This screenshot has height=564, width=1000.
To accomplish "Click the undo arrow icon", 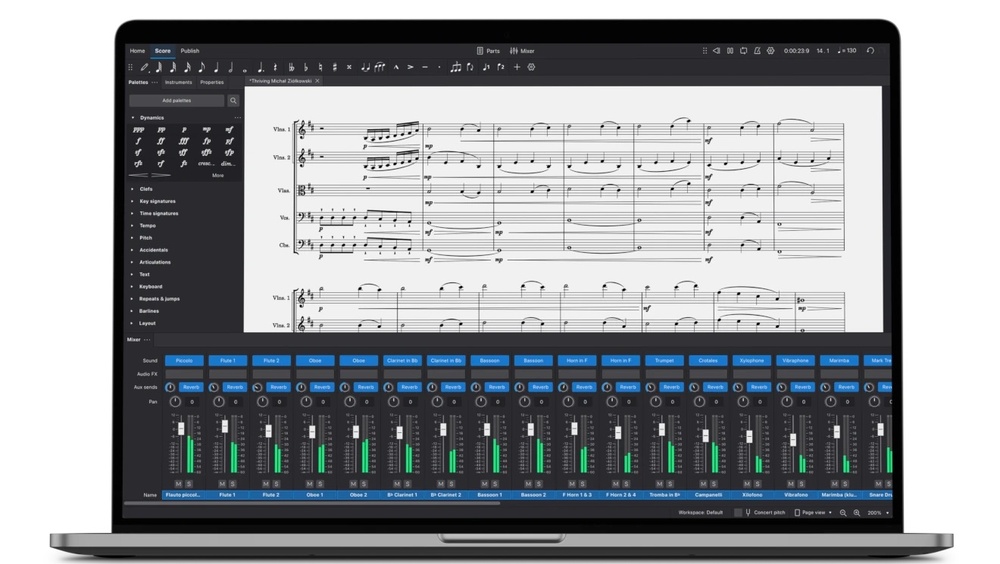I will [x=870, y=51].
